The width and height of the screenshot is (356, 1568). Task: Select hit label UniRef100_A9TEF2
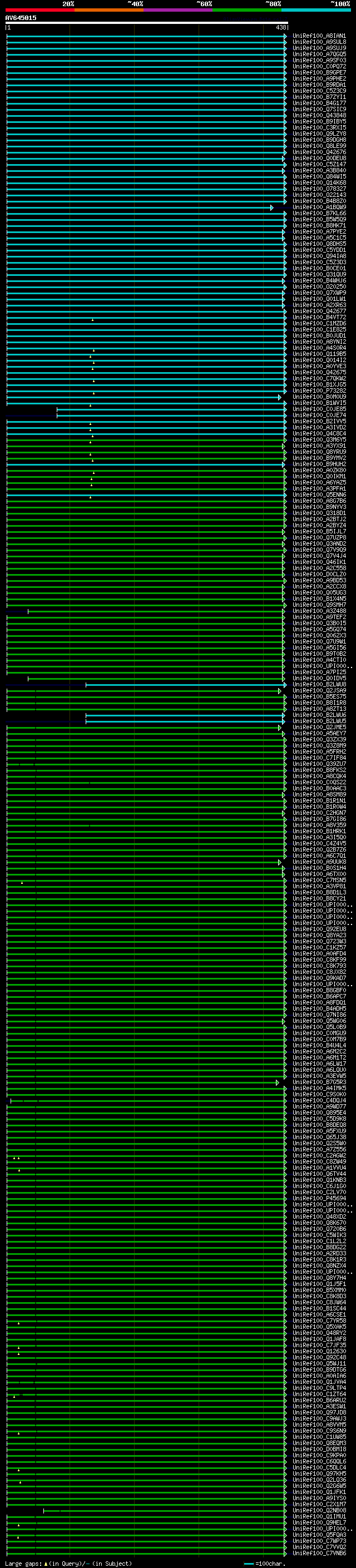coord(319,617)
